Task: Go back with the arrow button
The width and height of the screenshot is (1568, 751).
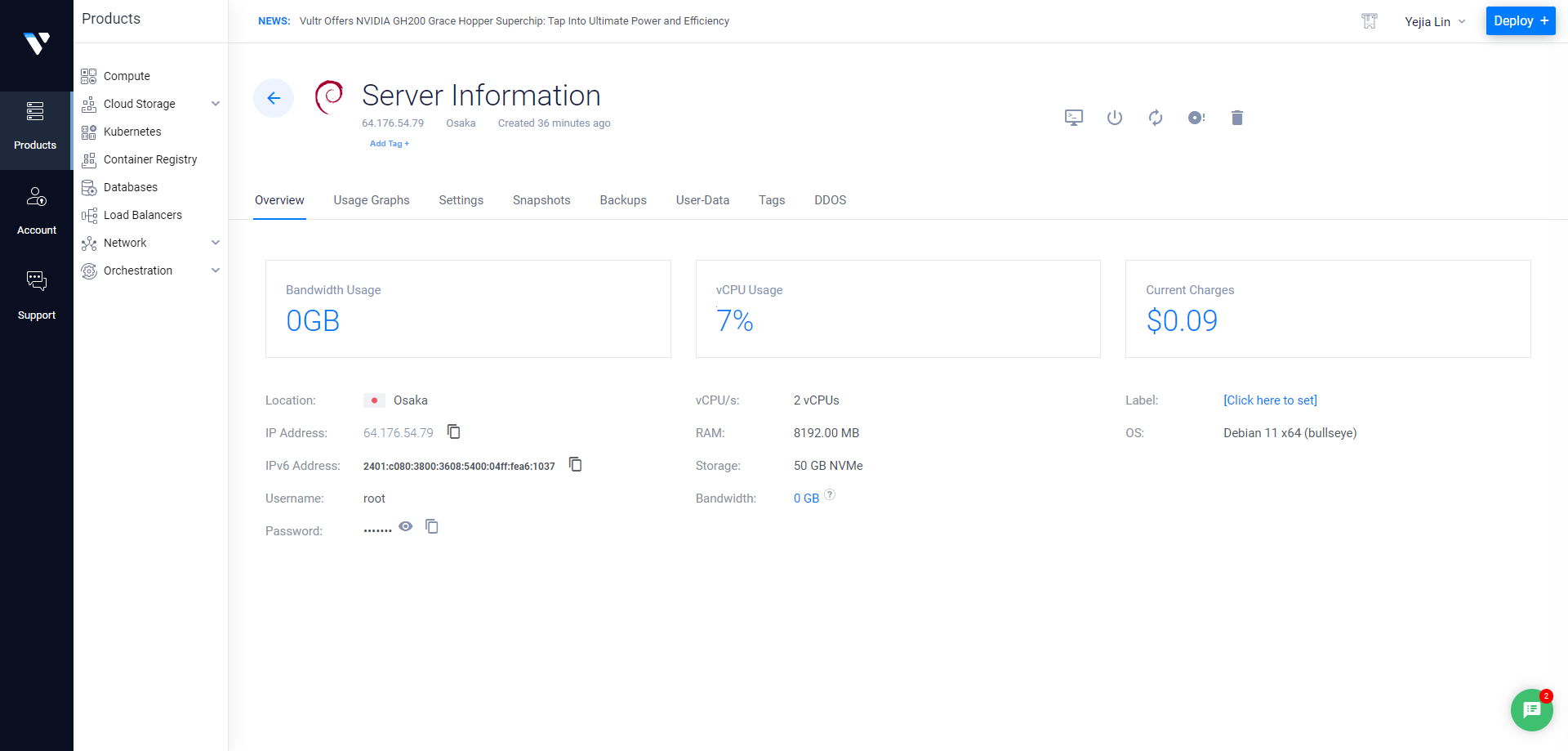Action: point(274,98)
